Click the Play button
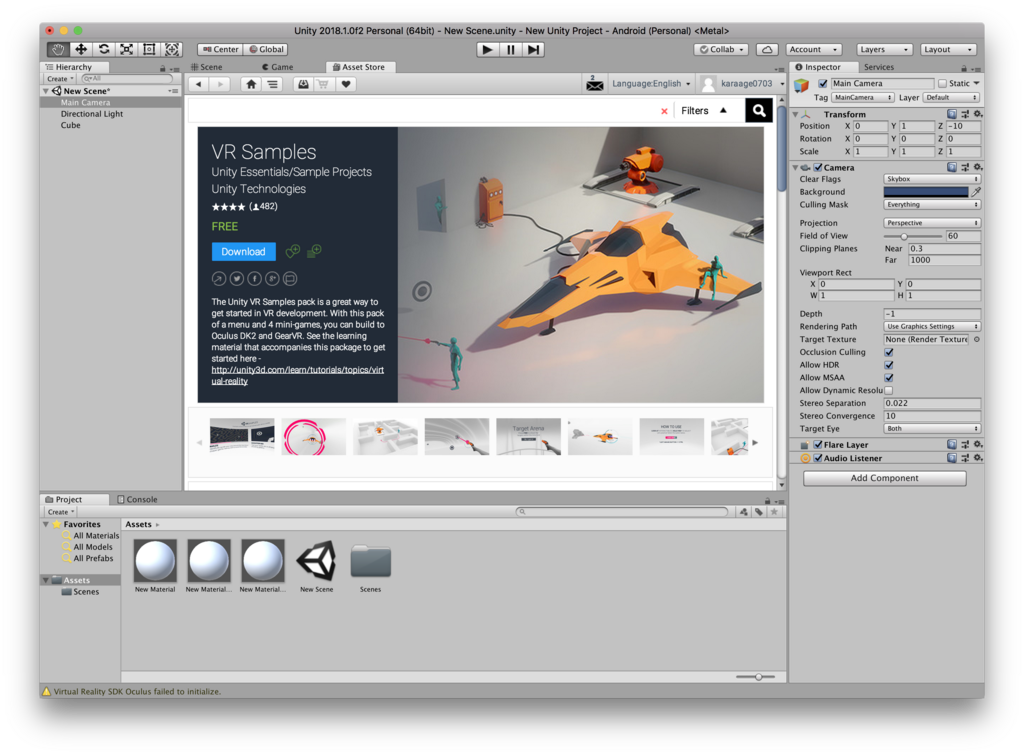1024x755 pixels. click(x=487, y=50)
